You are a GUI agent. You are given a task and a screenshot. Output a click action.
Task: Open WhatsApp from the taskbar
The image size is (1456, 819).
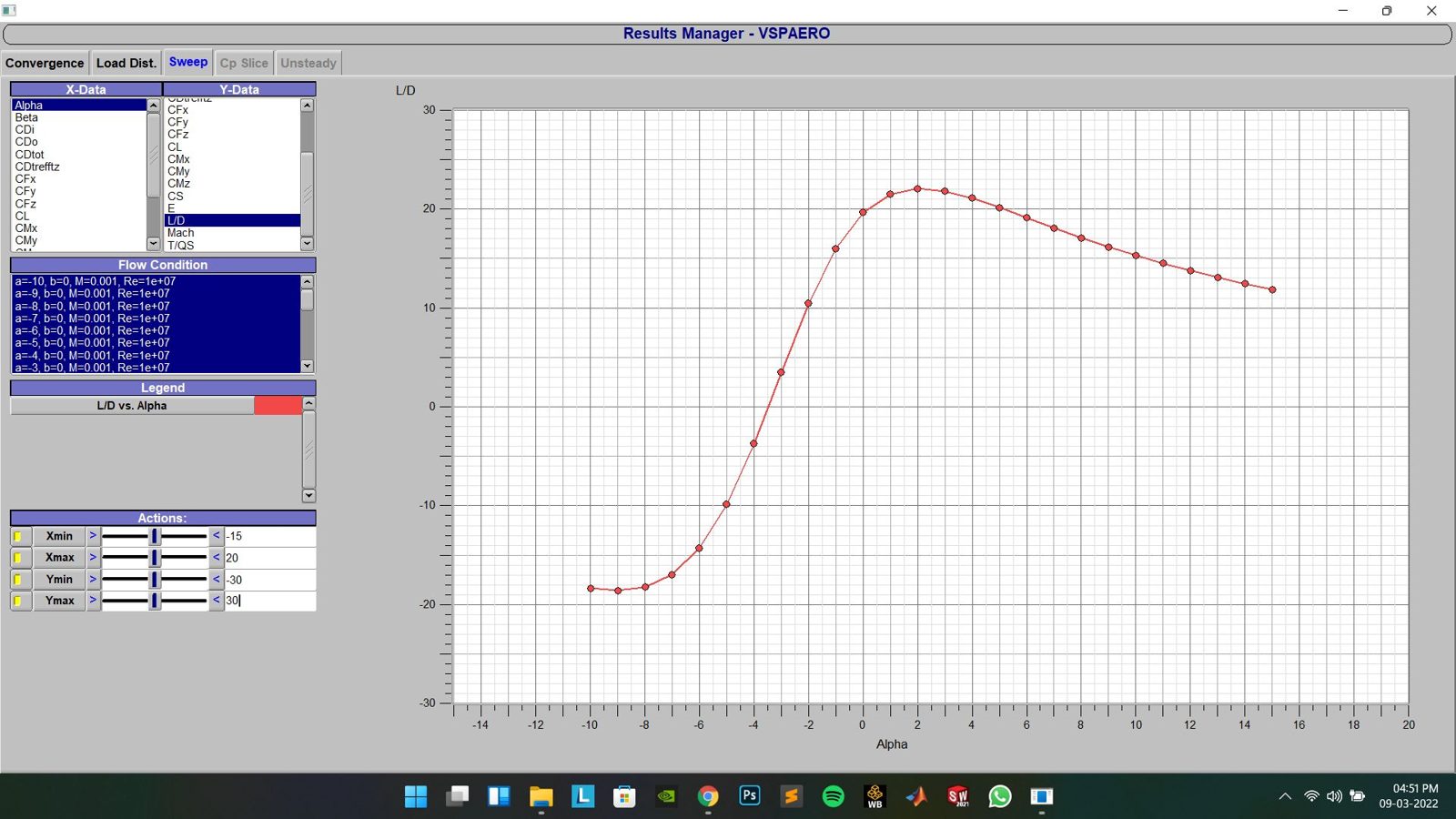click(1000, 796)
